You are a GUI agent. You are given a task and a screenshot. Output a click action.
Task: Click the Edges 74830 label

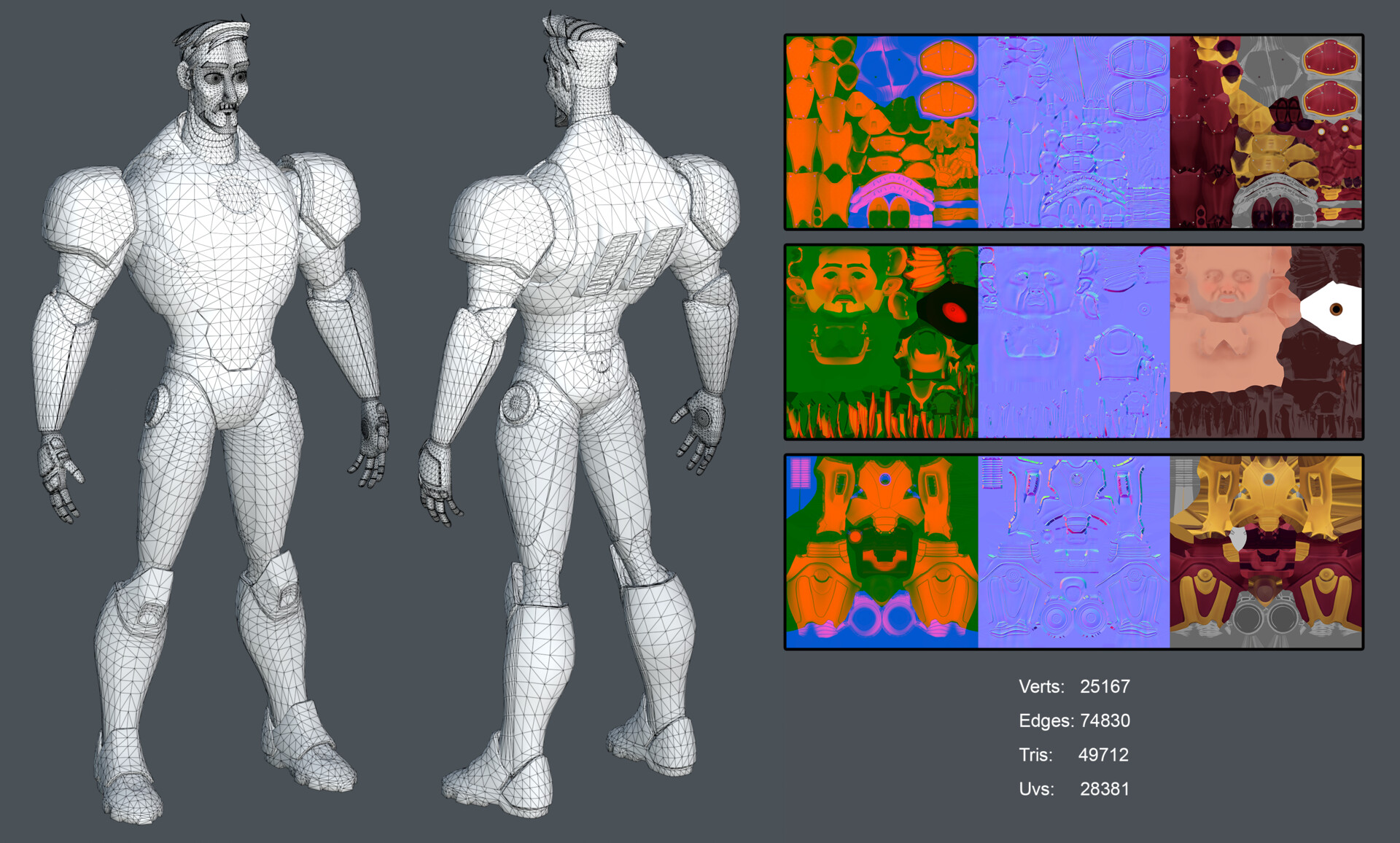pos(1073,720)
